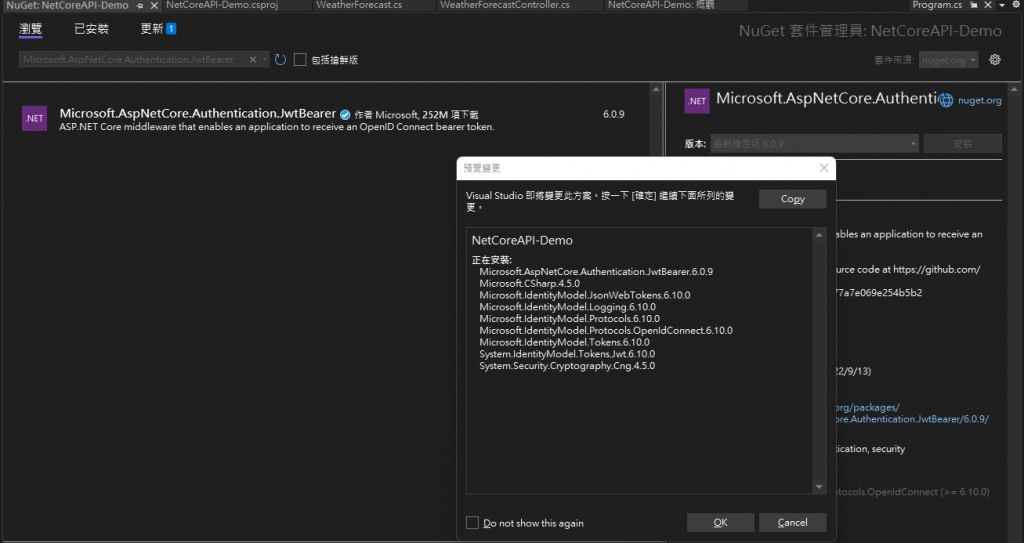Screen dimensions: 1024x543
Task: Open the tab overflow dropdown arrow
Action: pyautogui.click(x=1002, y=5)
